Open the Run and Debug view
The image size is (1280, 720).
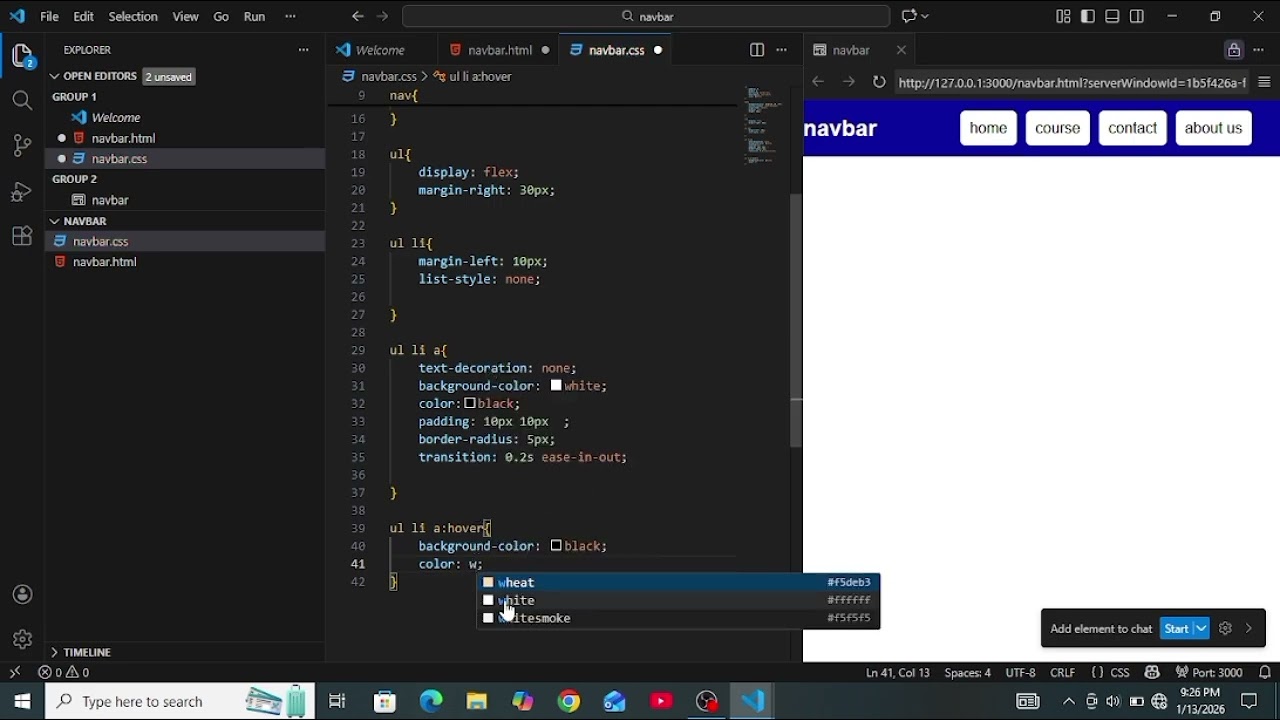[22, 191]
